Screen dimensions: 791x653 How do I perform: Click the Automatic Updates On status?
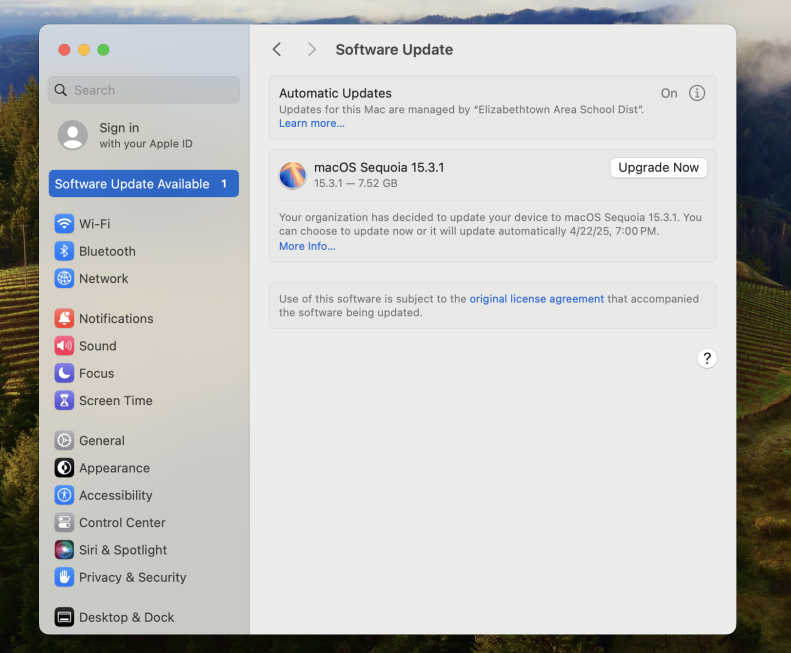tap(669, 93)
